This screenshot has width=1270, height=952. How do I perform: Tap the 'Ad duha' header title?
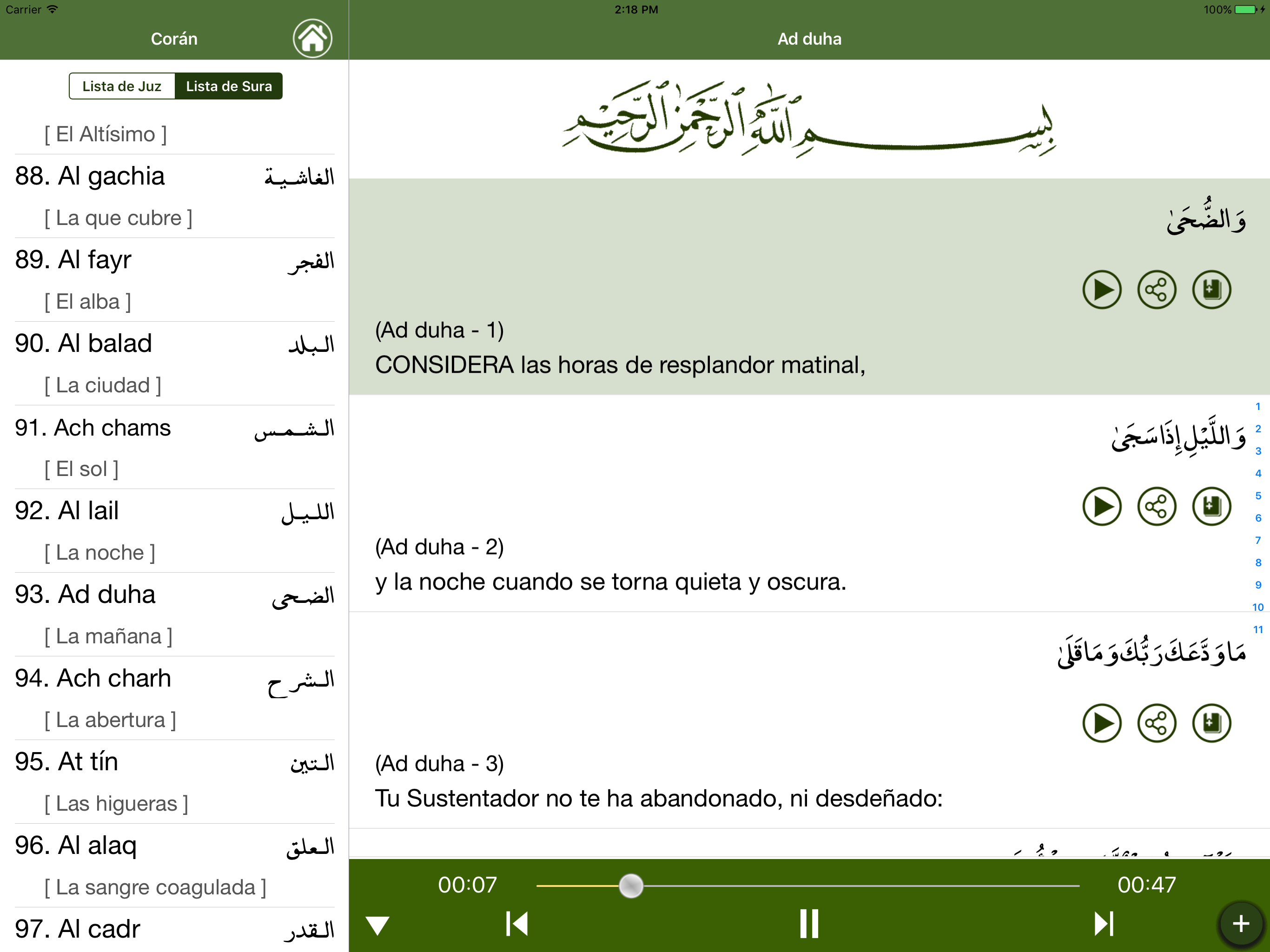pyautogui.click(x=809, y=39)
